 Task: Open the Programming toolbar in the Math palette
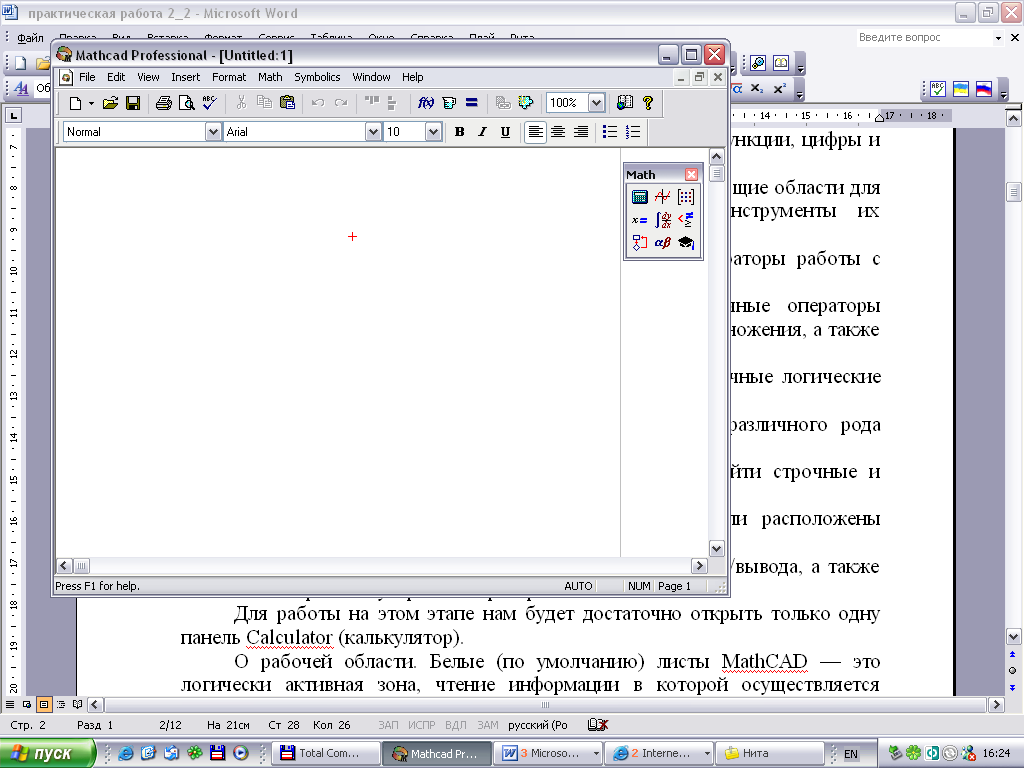point(639,243)
